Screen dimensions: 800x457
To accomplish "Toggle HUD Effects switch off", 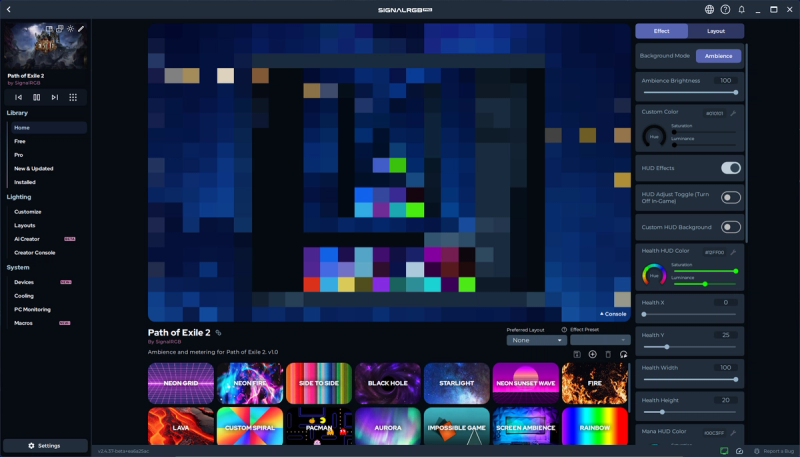I will [x=731, y=168].
